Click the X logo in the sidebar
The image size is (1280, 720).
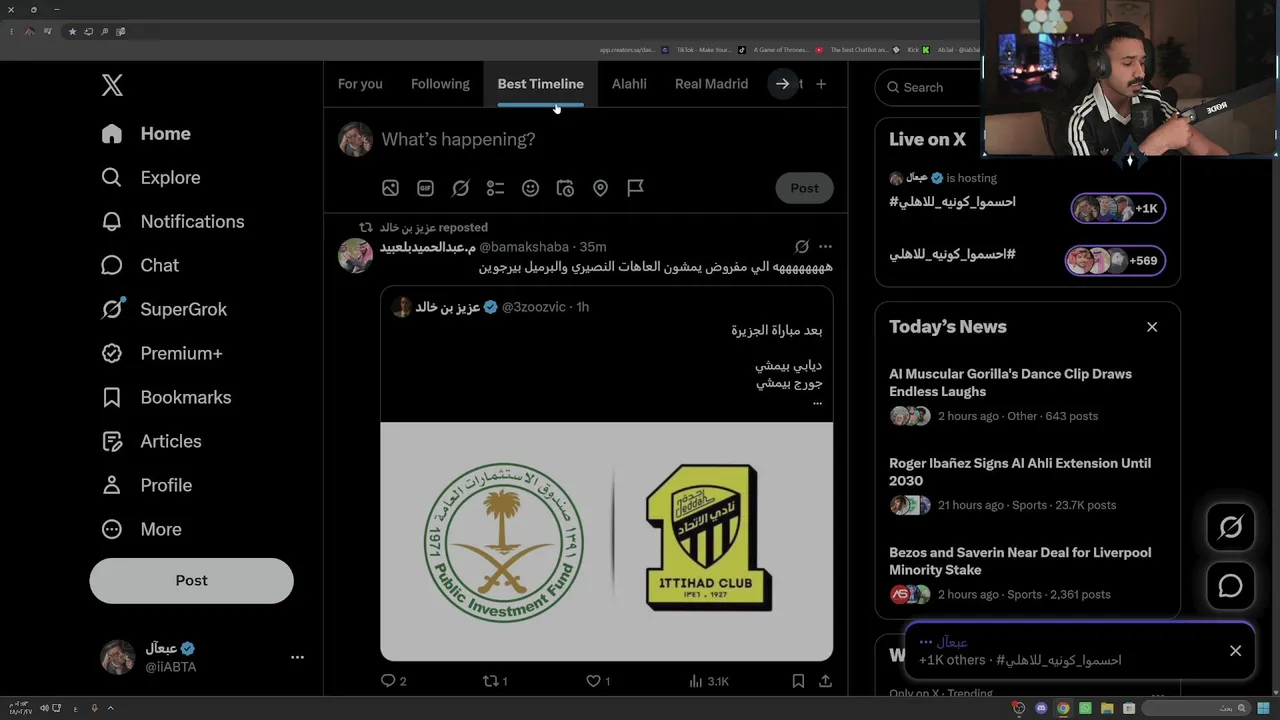(x=112, y=85)
